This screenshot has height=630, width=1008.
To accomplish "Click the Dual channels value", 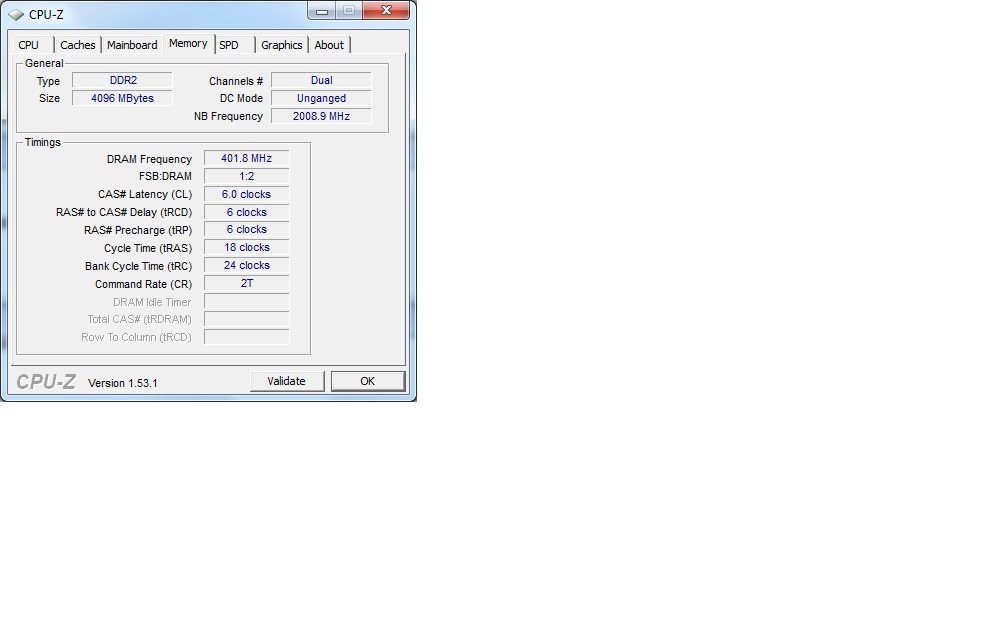I will (321, 80).
